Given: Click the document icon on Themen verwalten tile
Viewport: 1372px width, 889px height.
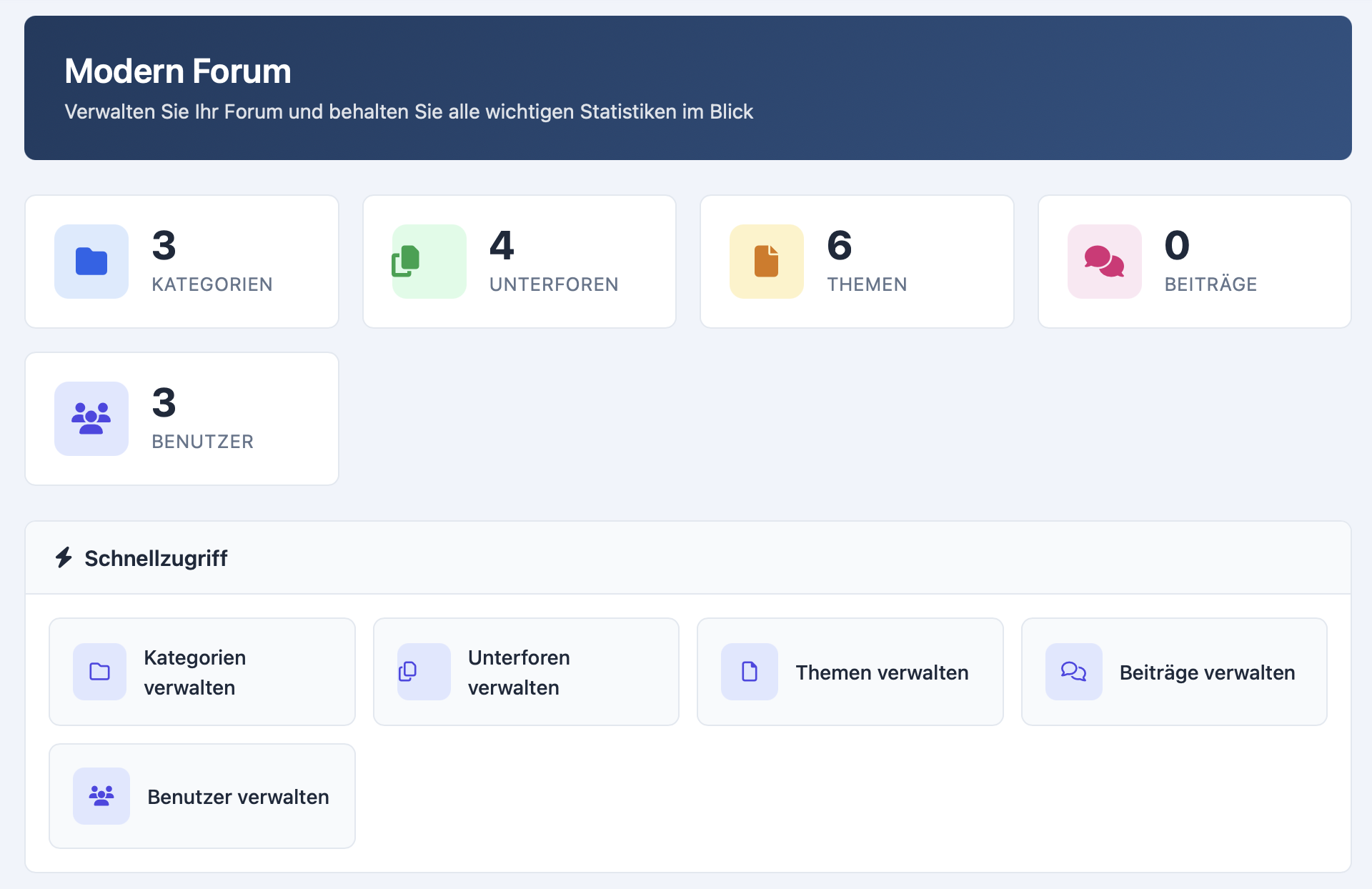Looking at the screenshot, I should pyautogui.click(x=749, y=672).
